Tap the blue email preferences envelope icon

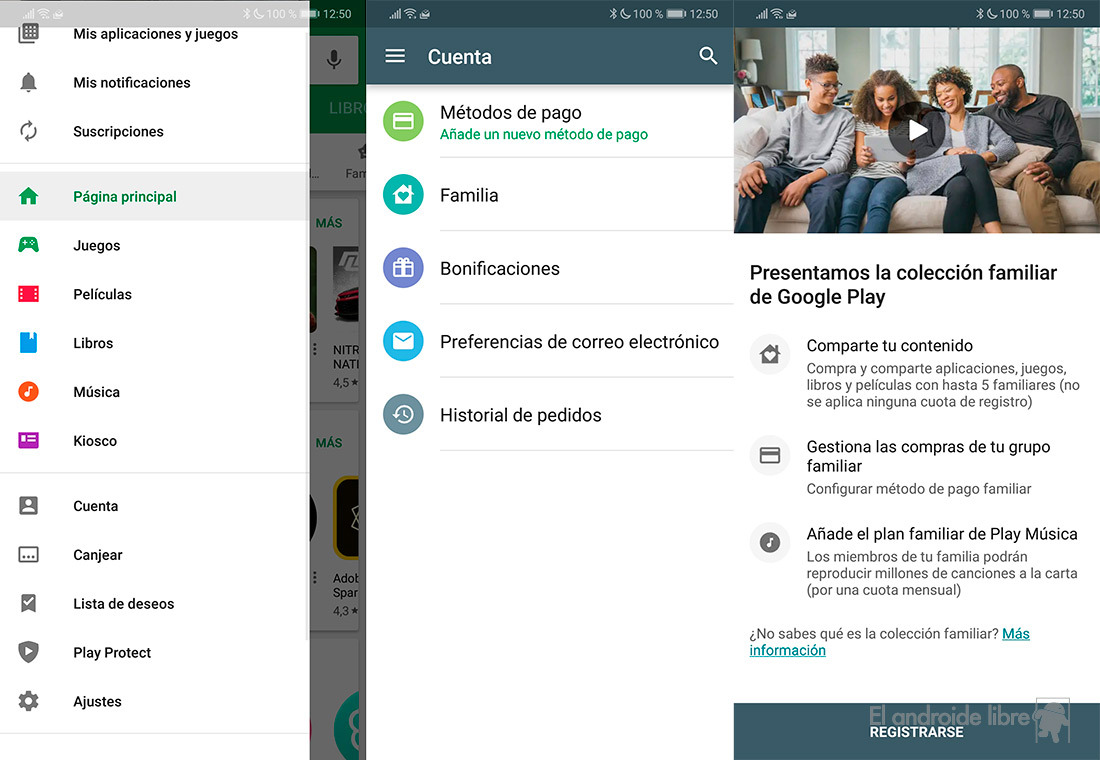[403, 341]
